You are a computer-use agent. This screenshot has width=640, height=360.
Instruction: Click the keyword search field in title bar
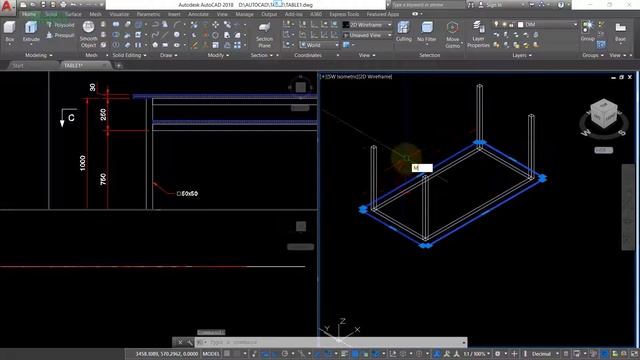429,5
